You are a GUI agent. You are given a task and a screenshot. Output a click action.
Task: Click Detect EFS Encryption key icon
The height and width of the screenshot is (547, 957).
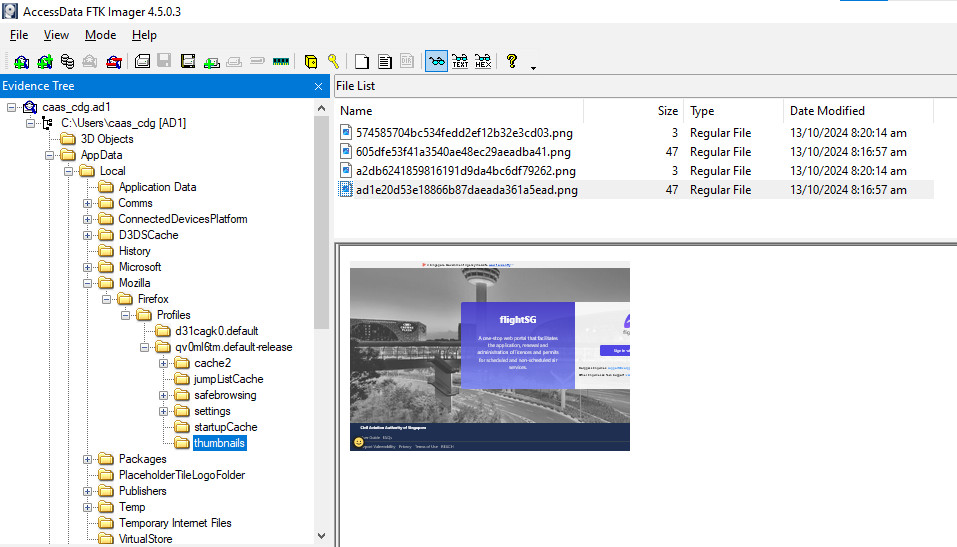(333, 61)
